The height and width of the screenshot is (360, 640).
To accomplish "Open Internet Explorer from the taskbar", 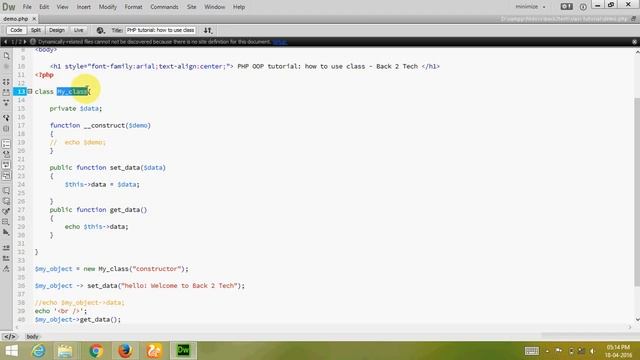I will click(39, 351).
